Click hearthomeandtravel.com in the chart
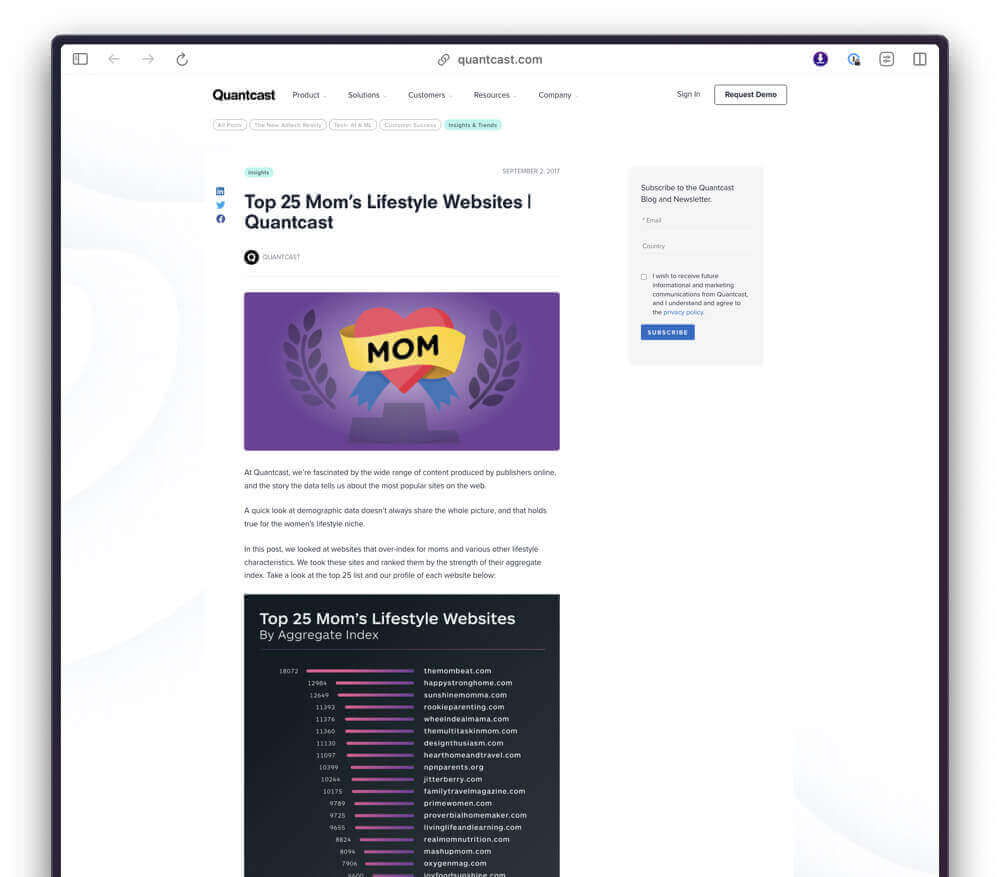The height and width of the screenshot is (877, 1000). (472, 756)
